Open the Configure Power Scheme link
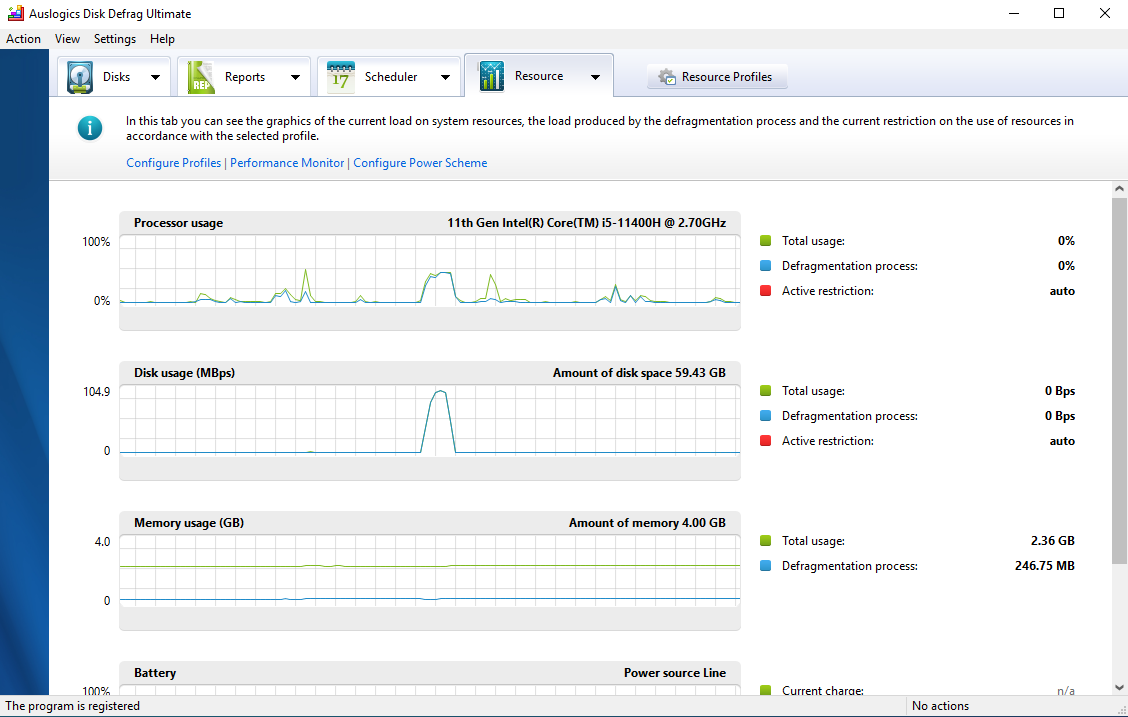 click(420, 163)
